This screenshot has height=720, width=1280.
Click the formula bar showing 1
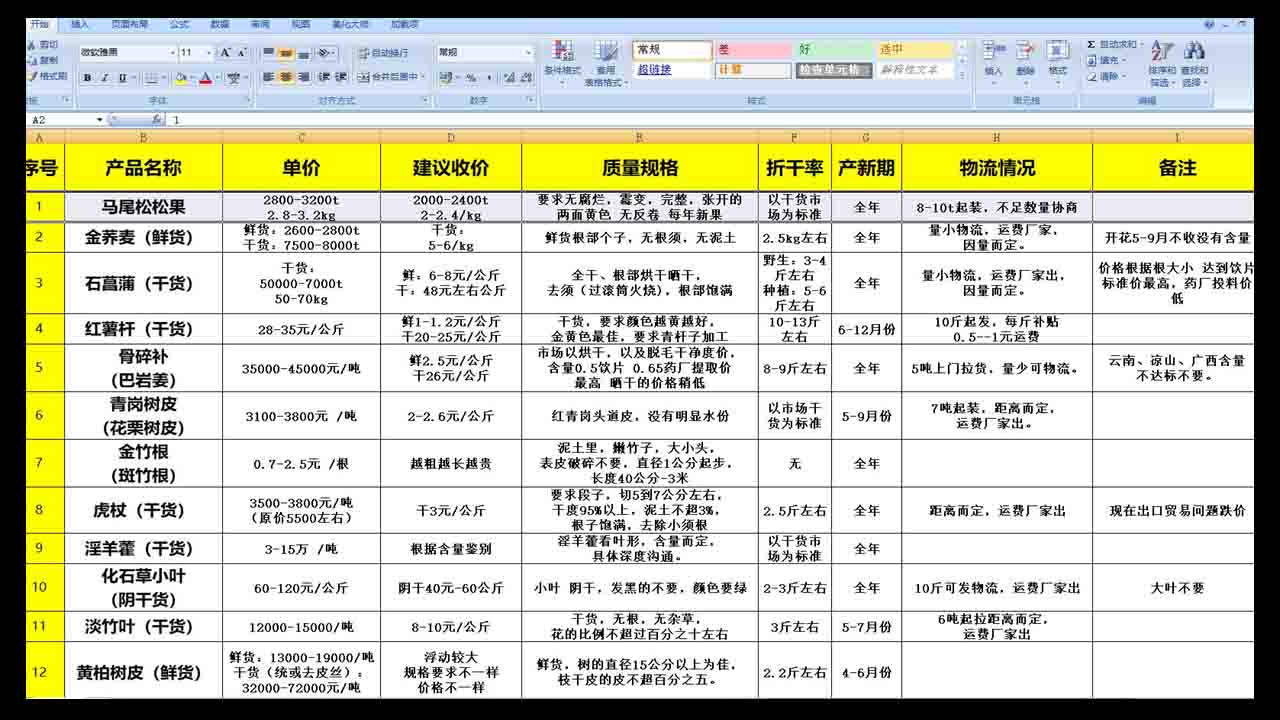tap(710, 120)
